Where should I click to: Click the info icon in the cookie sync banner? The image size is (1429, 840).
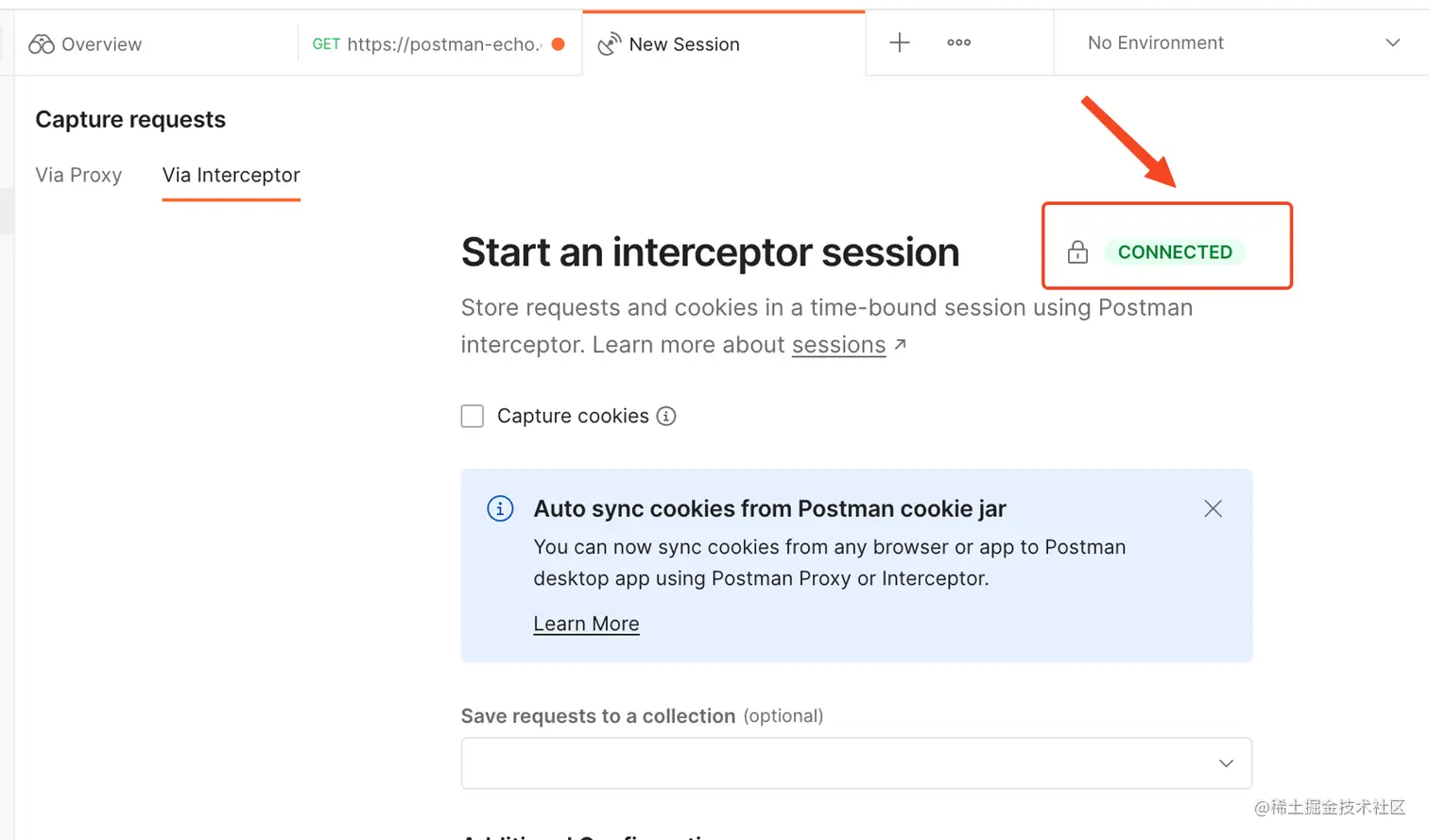[x=499, y=508]
